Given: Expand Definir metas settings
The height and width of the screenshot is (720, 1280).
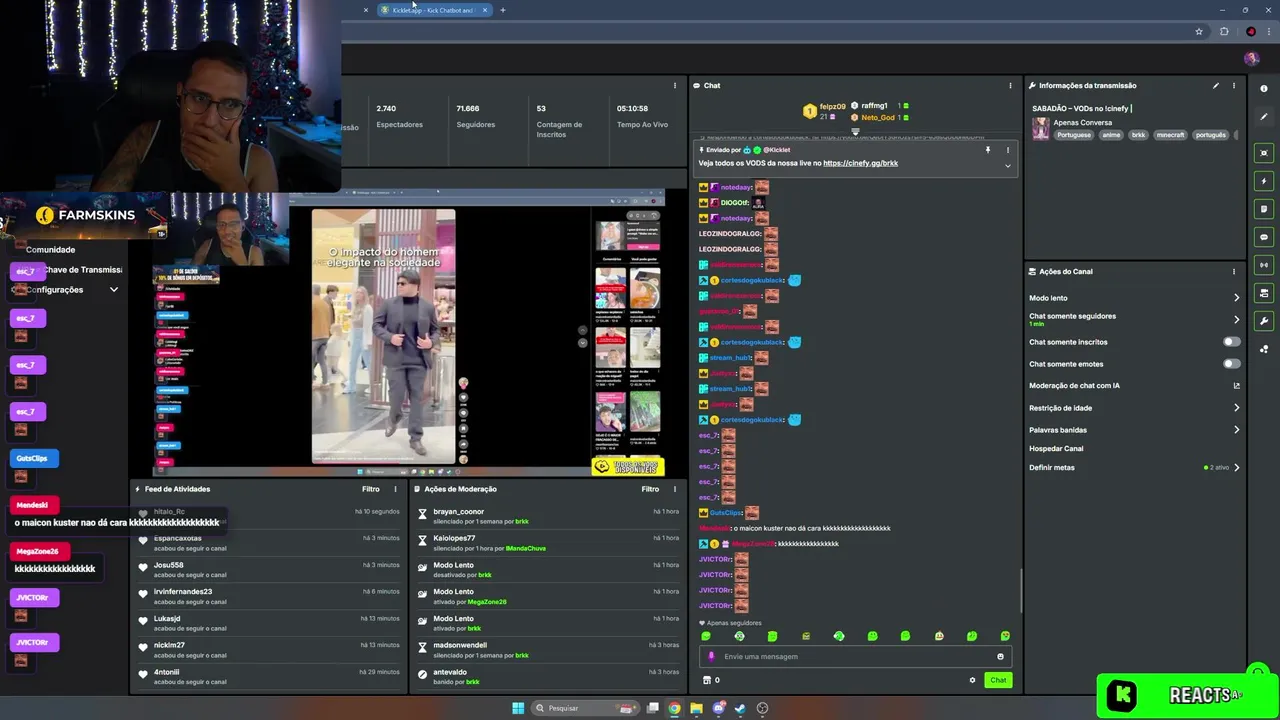Looking at the screenshot, I should (x=1236, y=467).
